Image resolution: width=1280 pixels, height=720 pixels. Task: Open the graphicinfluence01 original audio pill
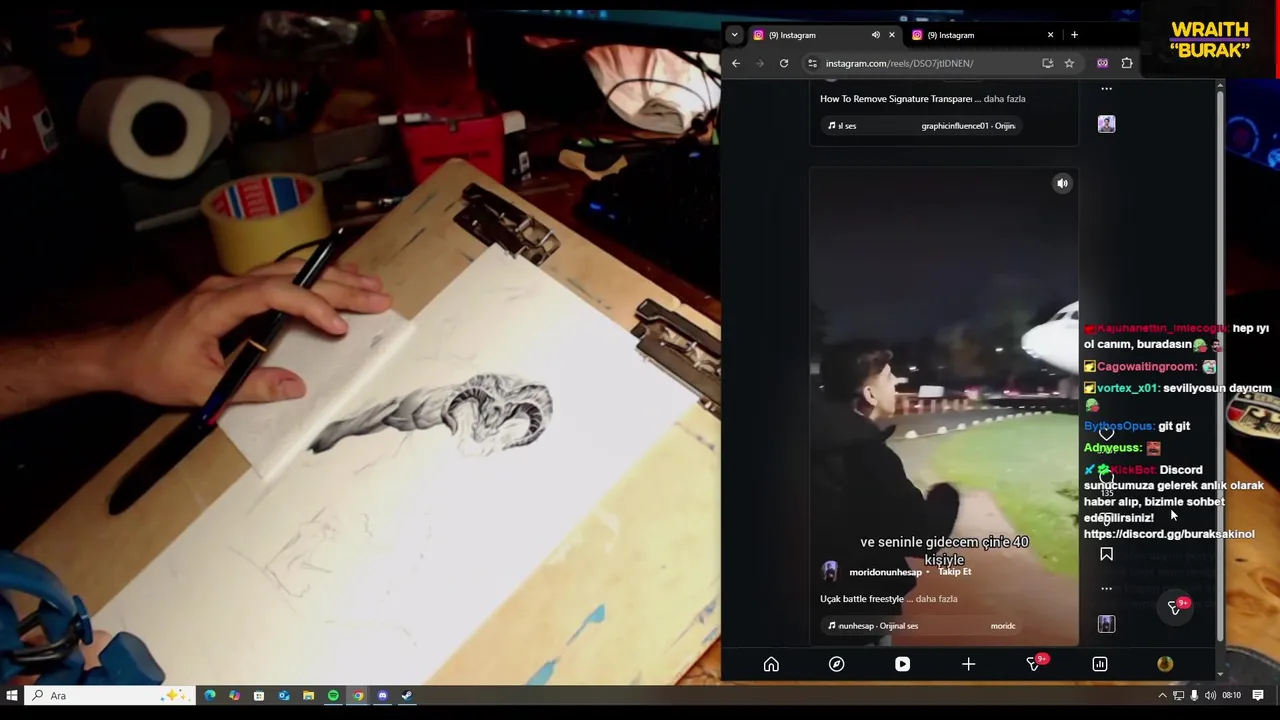tap(921, 126)
